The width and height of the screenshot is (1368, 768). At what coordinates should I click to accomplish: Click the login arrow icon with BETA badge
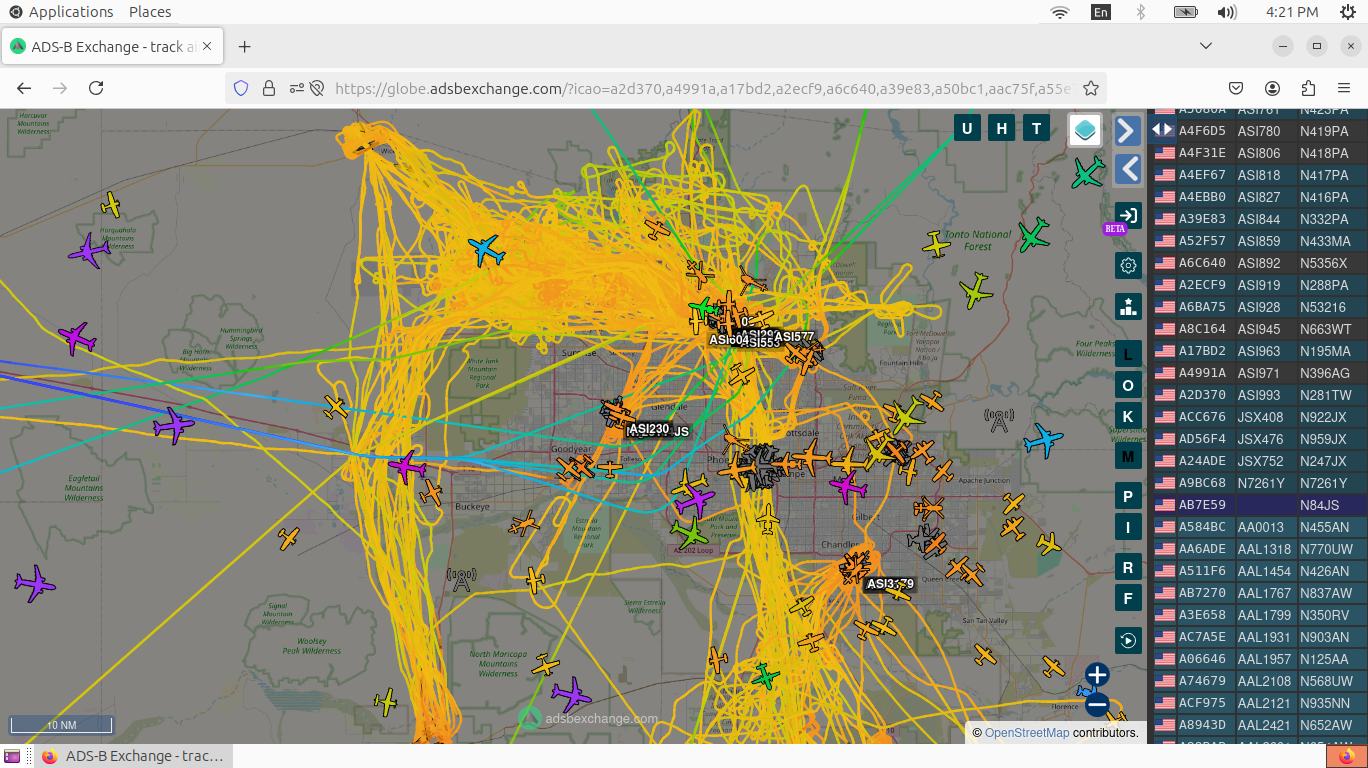click(1128, 216)
